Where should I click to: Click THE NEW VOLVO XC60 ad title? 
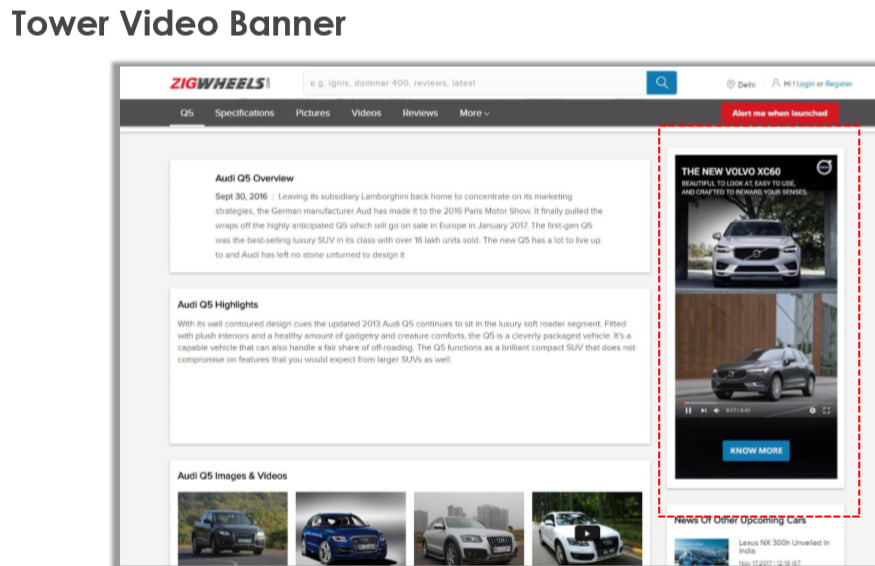[x=731, y=172]
